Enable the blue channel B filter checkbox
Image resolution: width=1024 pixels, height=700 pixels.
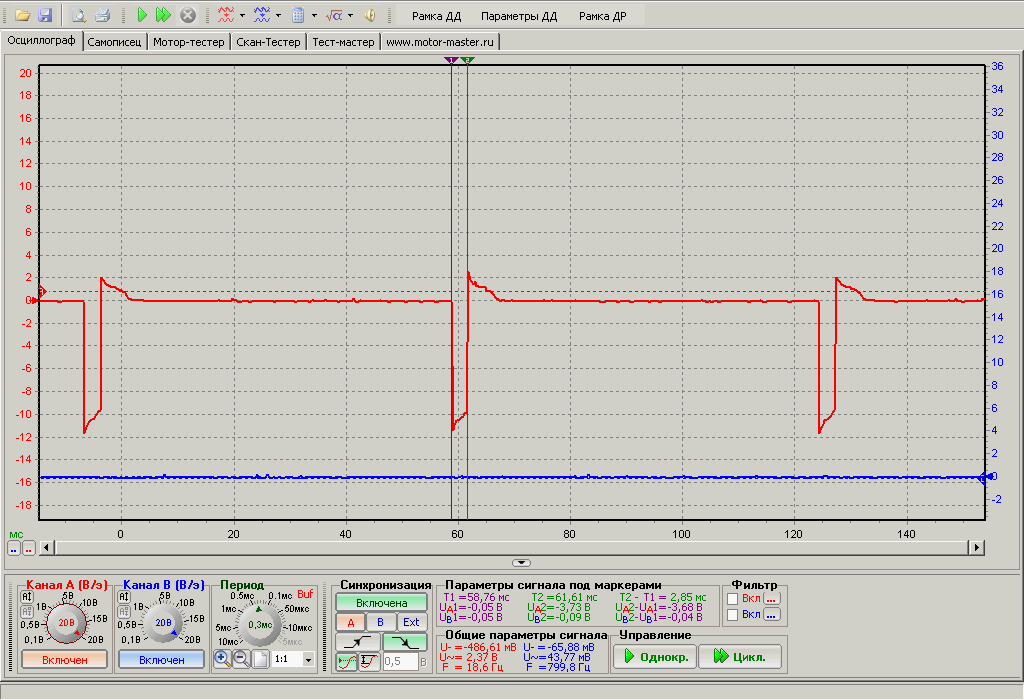click(x=733, y=614)
